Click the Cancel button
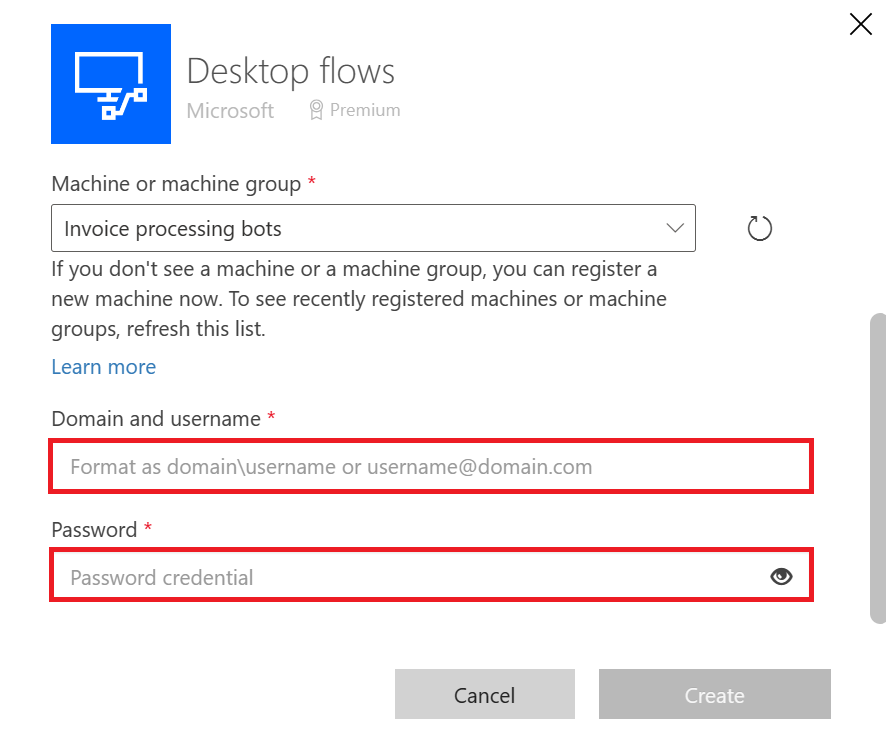This screenshot has width=886, height=738. tap(484, 694)
